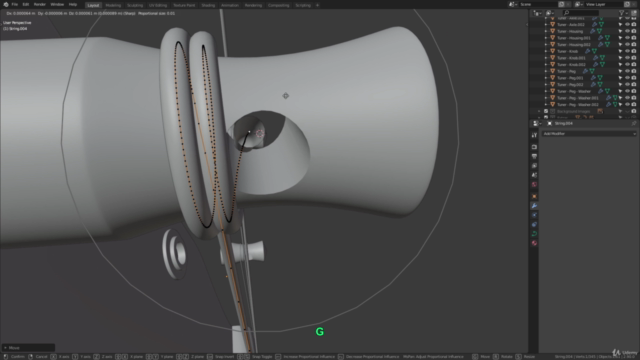The image size is (640, 360).
Task: Click the Blender logo icon
Action: coord(6,4)
